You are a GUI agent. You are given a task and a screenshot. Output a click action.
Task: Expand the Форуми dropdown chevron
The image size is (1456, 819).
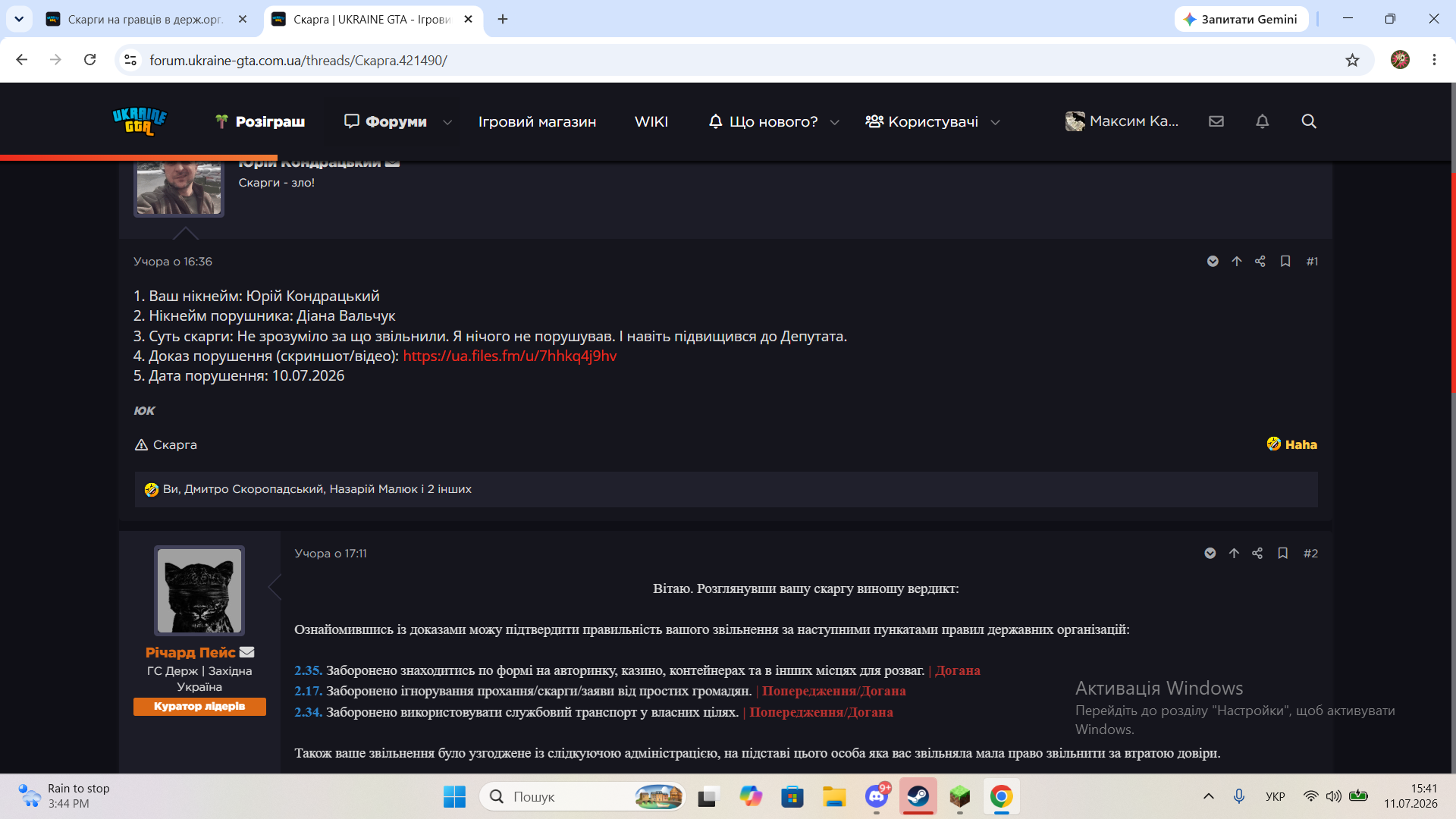[447, 122]
